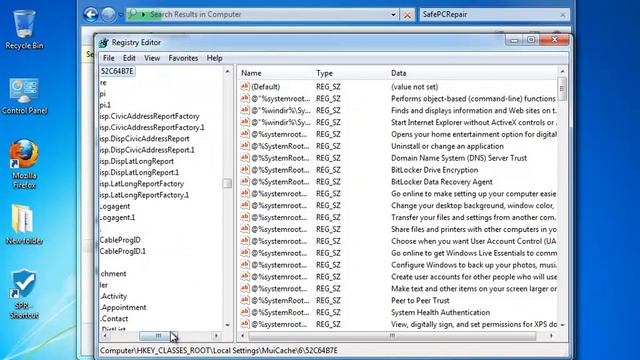This screenshot has width=640, height=360.
Task: Click the tree pane horizontal scrollbar thumb
Action: (158, 336)
